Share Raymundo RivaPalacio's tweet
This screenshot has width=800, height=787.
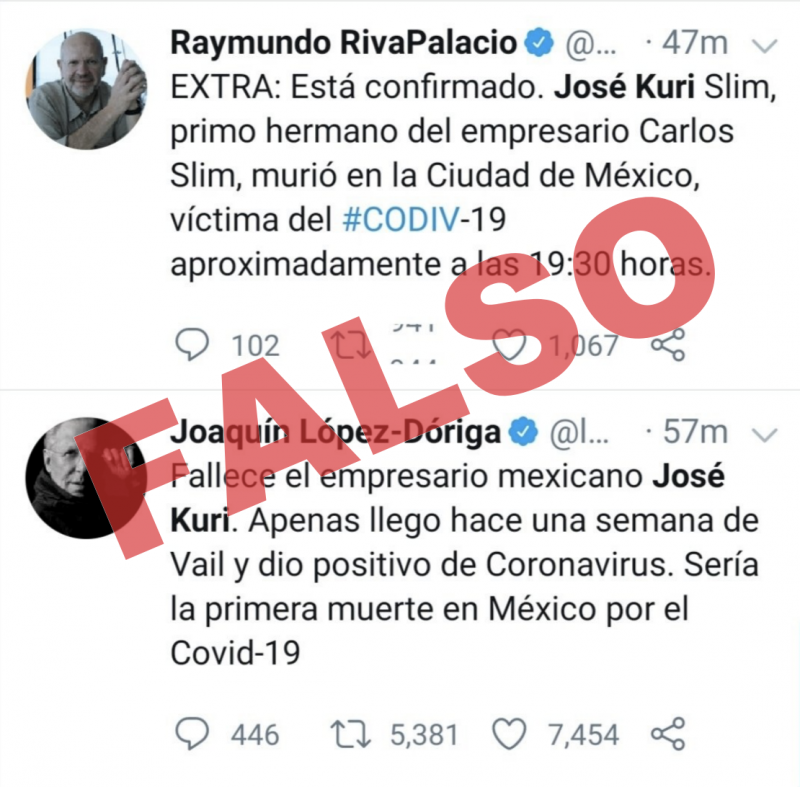tap(668, 345)
